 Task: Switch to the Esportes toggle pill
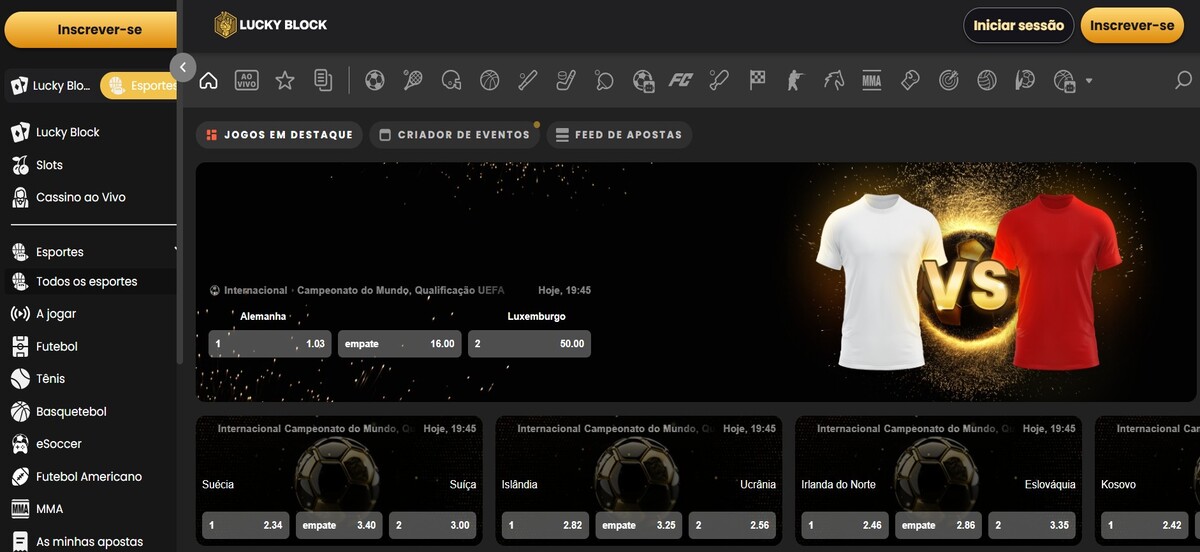click(140, 86)
